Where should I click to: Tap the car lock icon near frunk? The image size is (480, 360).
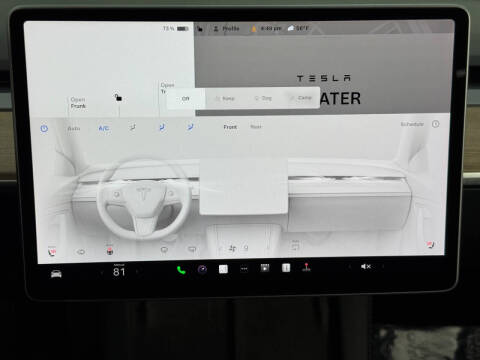(x=118, y=97)
